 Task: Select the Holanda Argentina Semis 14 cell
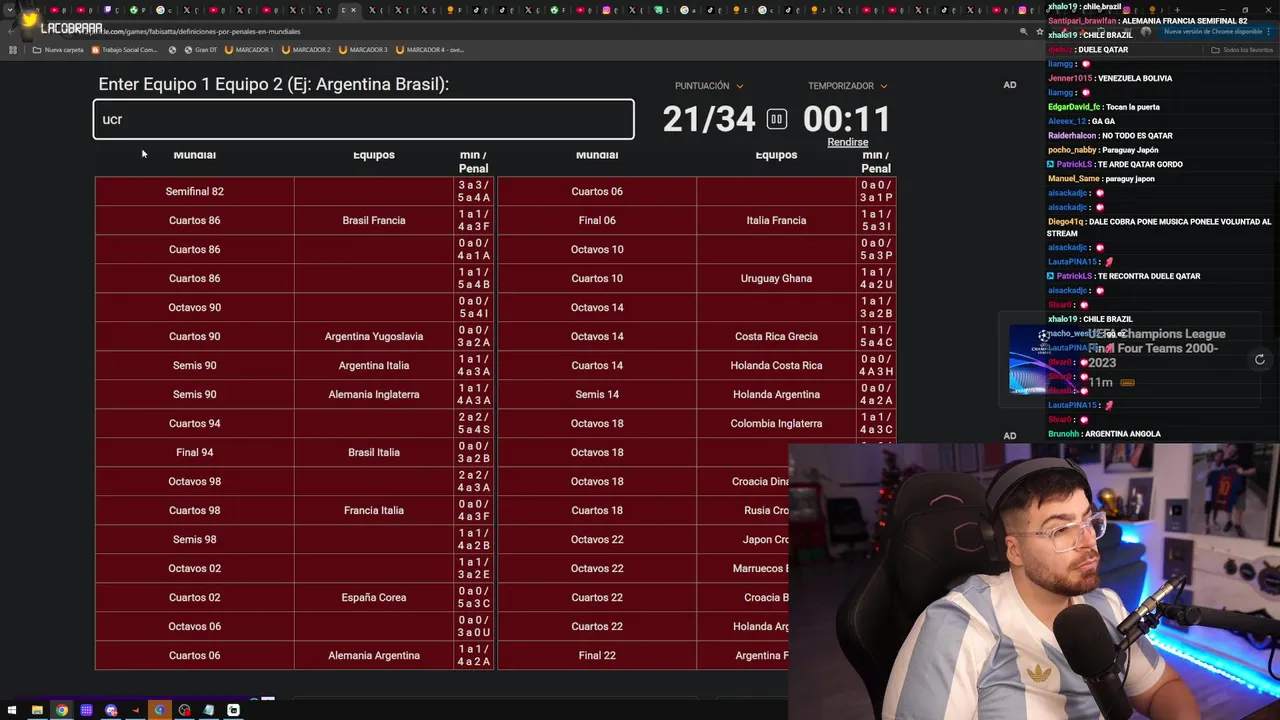point(776,394)
